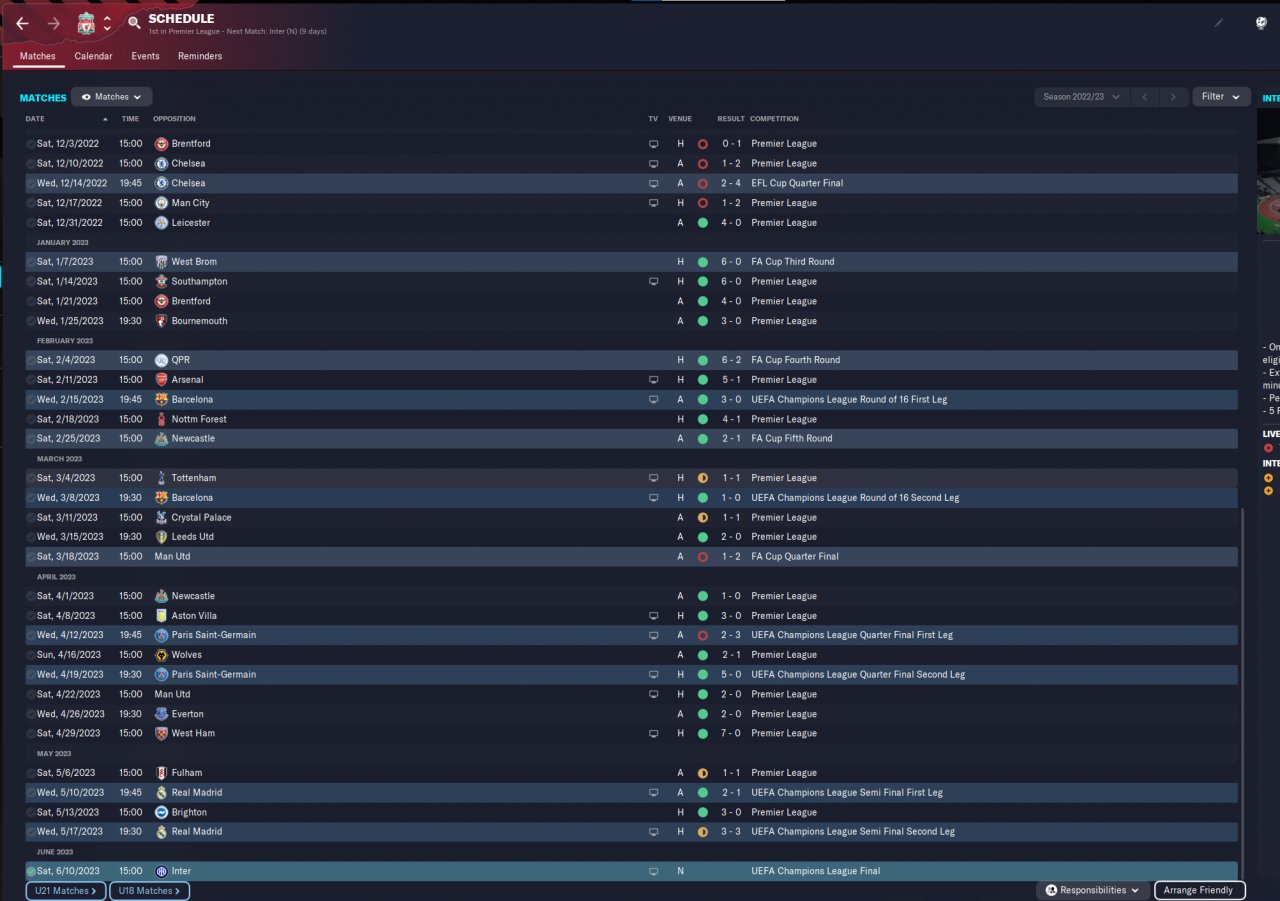Click the Bournemouth club badge
The height and width of the screenshot is (901, 1280).
click(162, 321)
